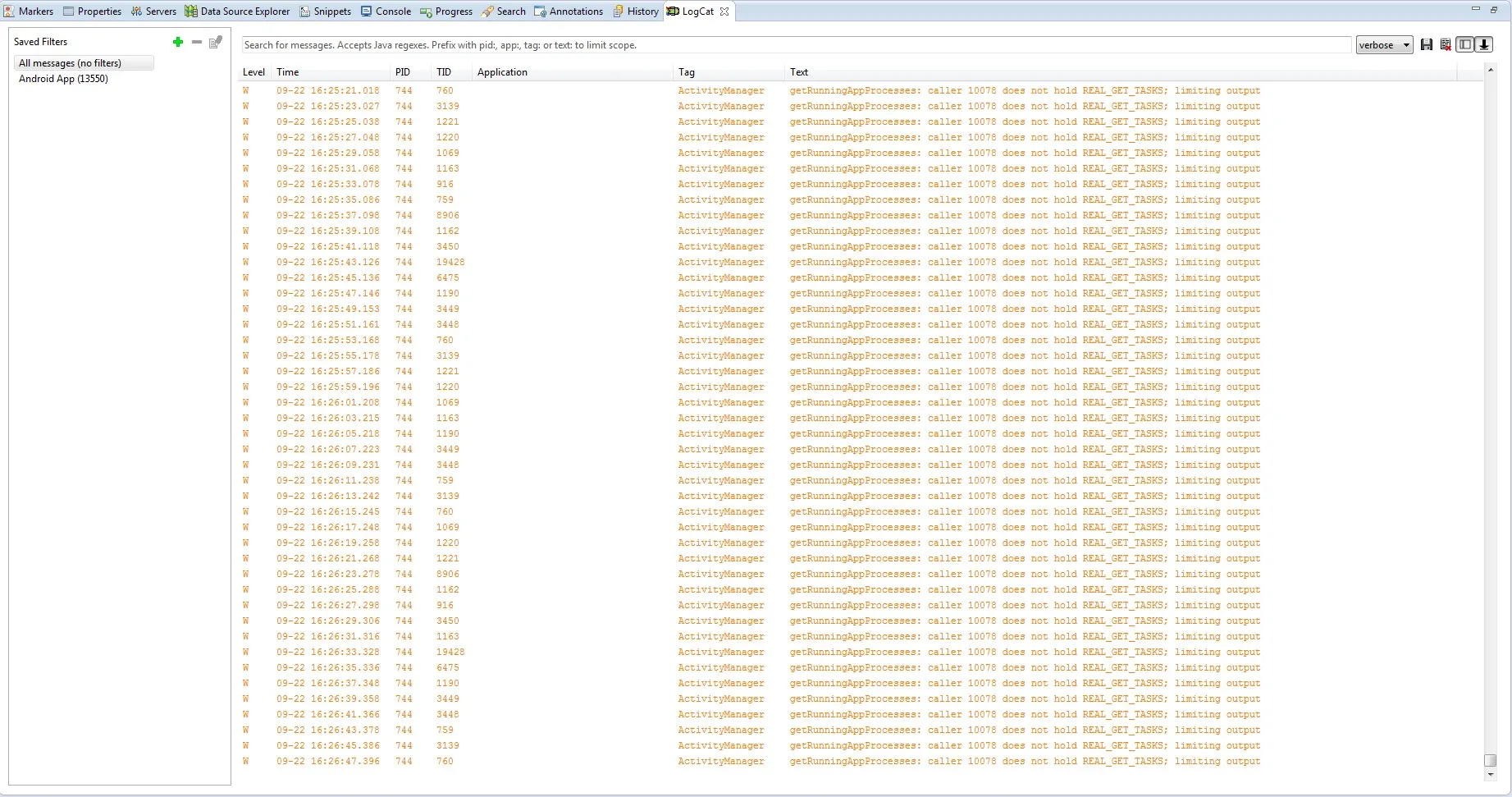Open the Annotations tab
The height and width of the screenshot is (797, 1512).
pos(569,11)
